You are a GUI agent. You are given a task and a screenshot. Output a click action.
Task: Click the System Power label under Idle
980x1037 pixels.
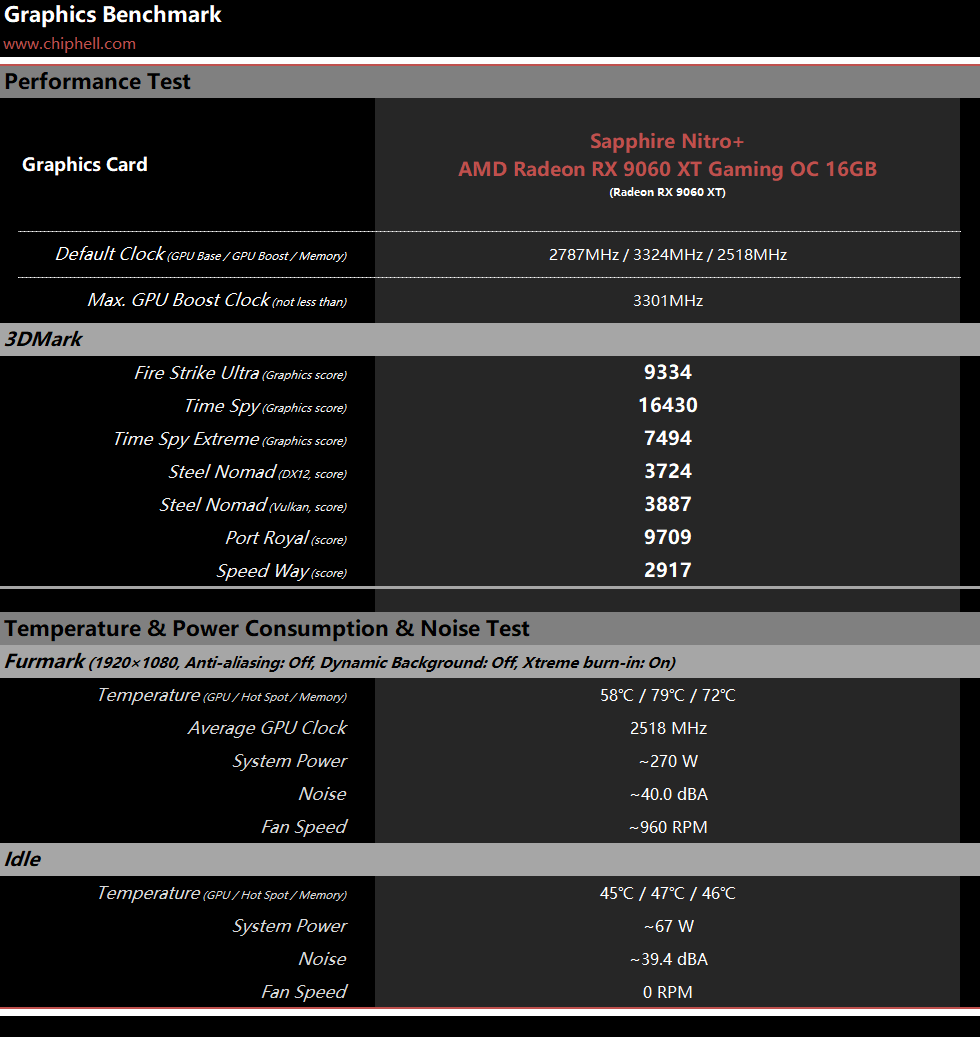[x=290, y=927]
